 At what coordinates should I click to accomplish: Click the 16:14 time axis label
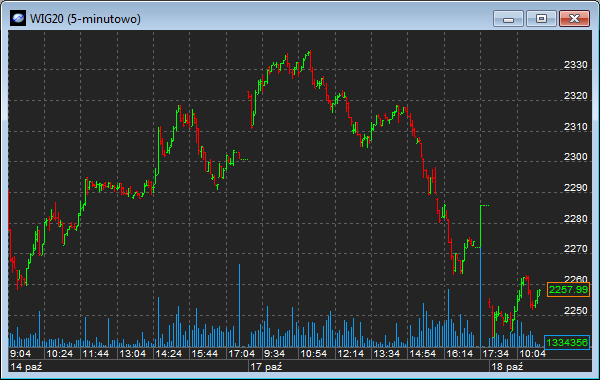pos(460,354)
